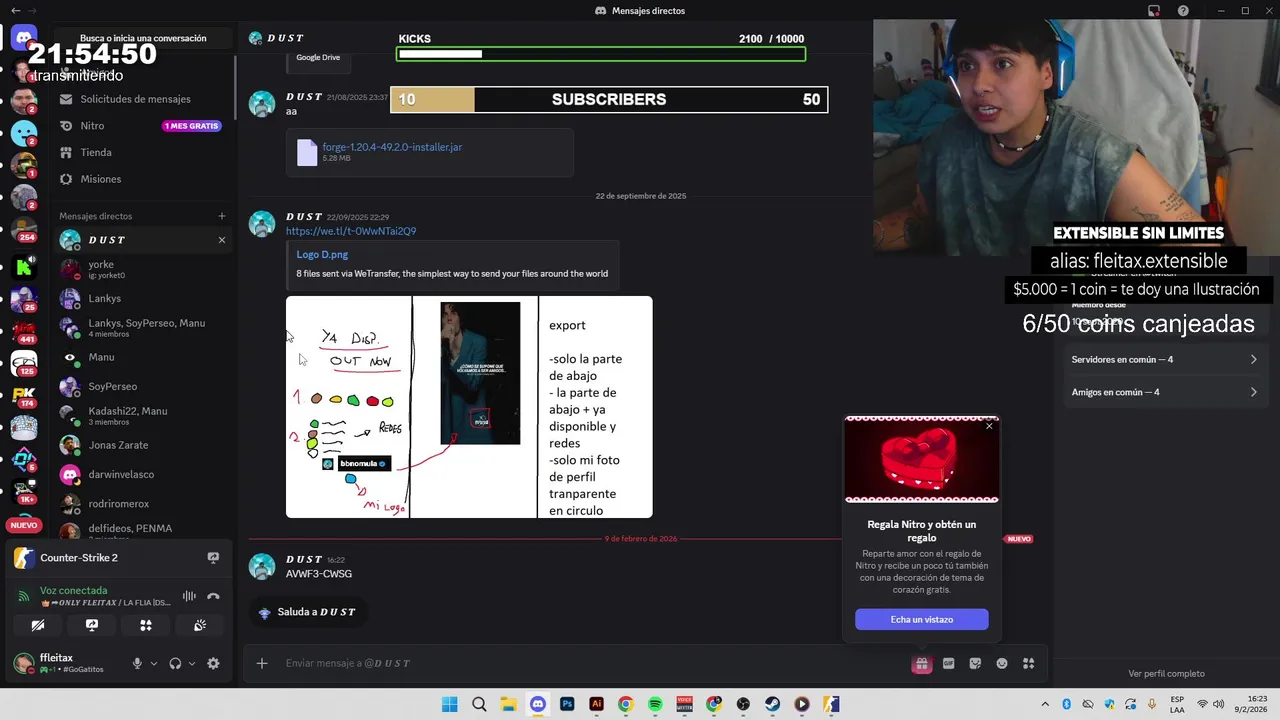1280x720 pixels.
Task: Send a gift with the gift icon
Action: (x=921, y=663)
